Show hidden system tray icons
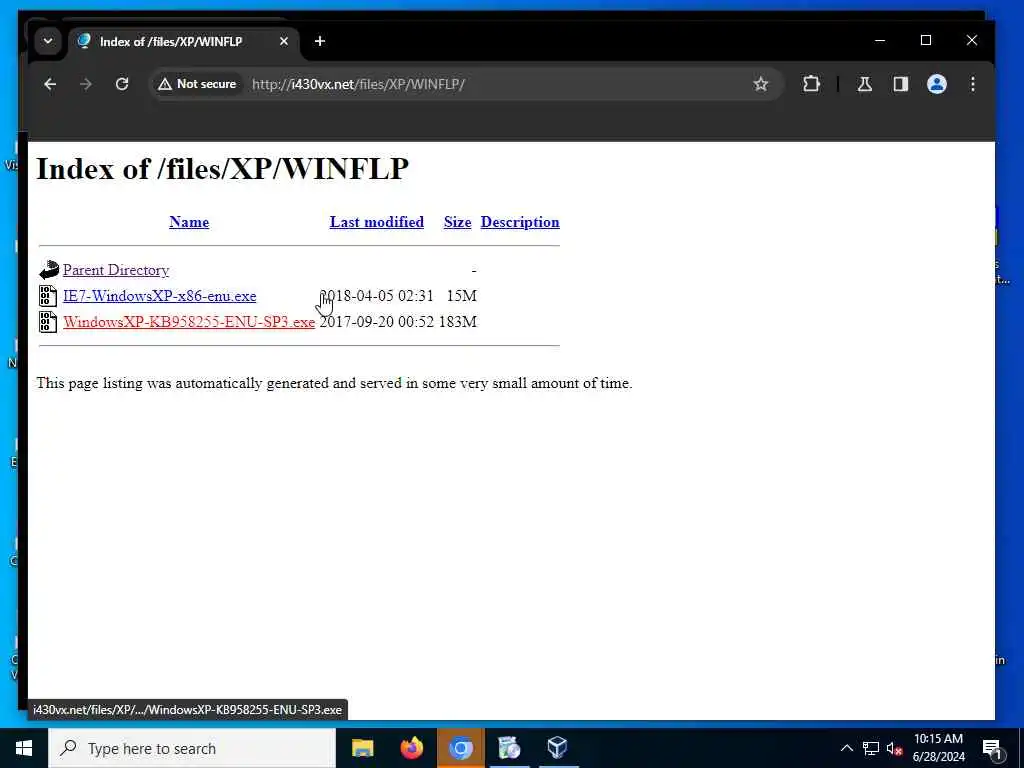 tap(846, 748)
